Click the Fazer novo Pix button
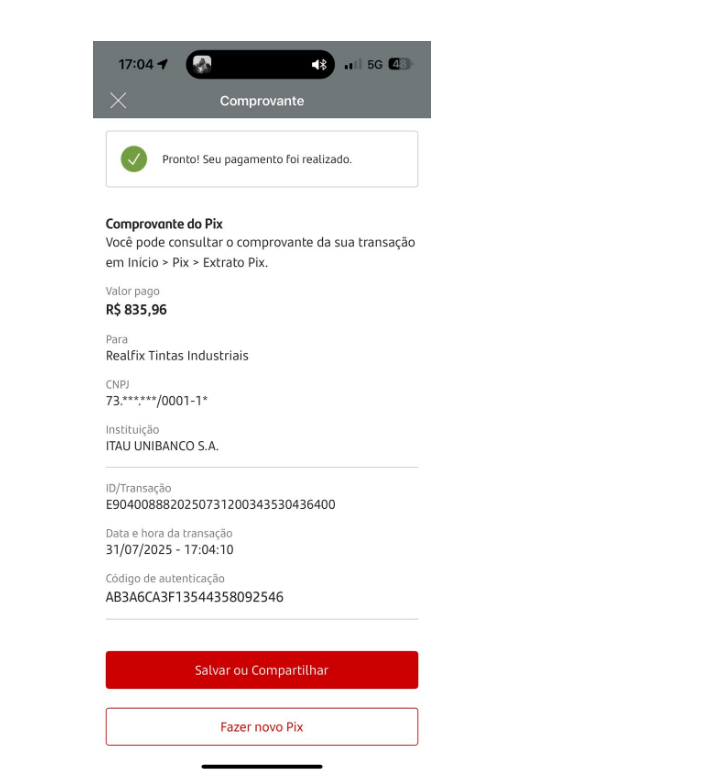The height and width of the screenshot is (775, 723). [x=262, y=727]
